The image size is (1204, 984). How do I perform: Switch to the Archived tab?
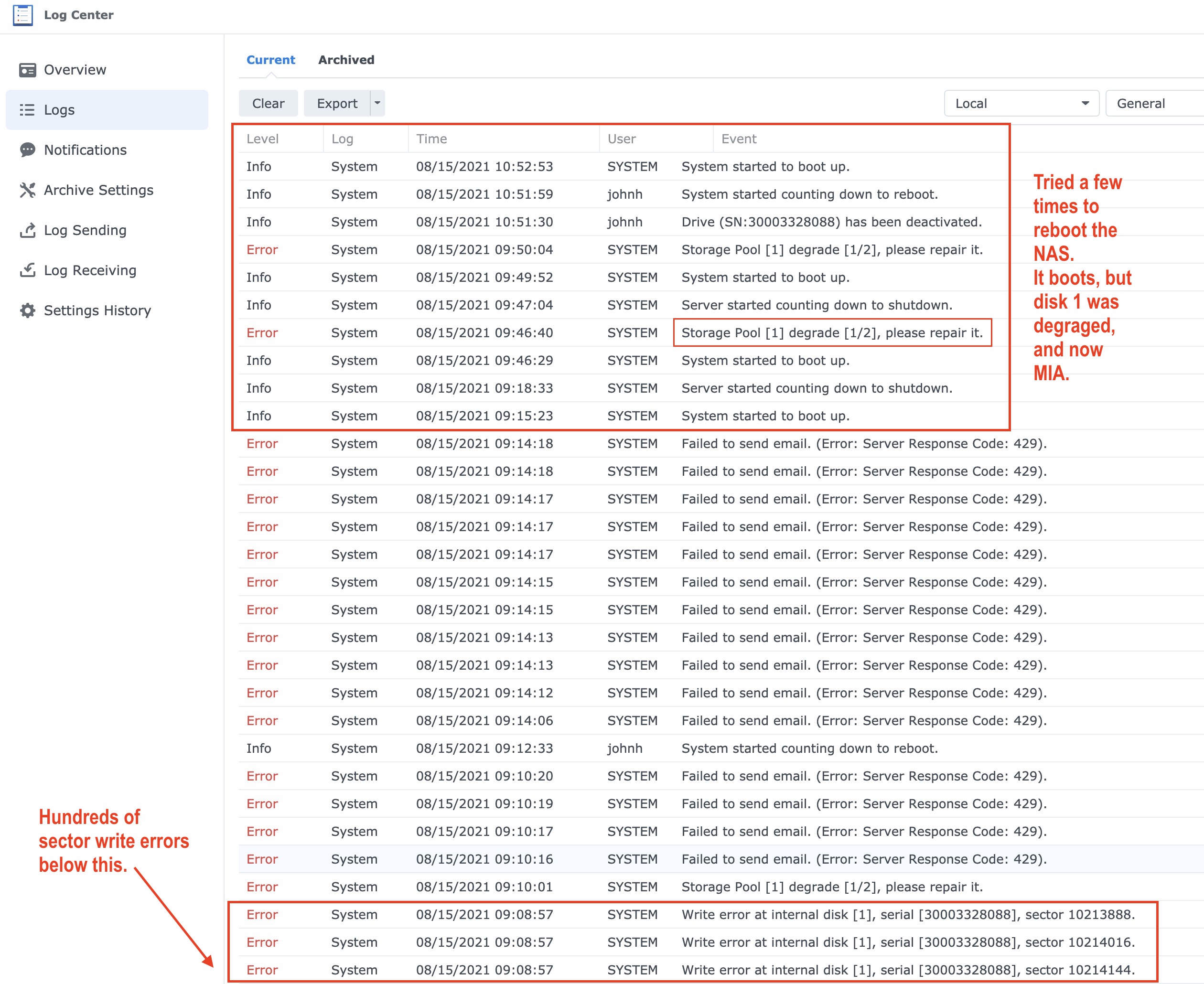click(x=346, y=60)
